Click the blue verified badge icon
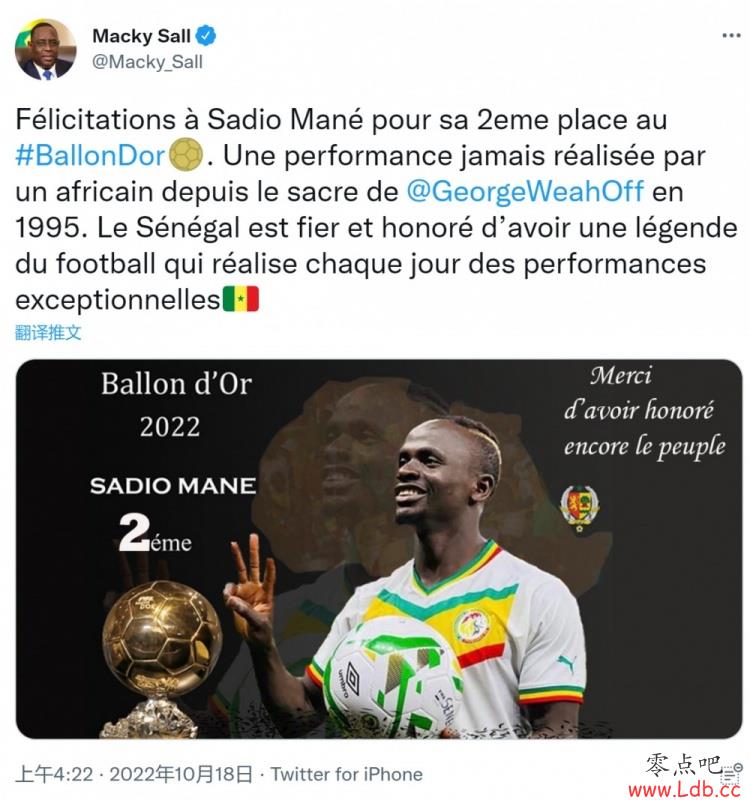This screenshot has height=800, width=750. coord(206,36)
